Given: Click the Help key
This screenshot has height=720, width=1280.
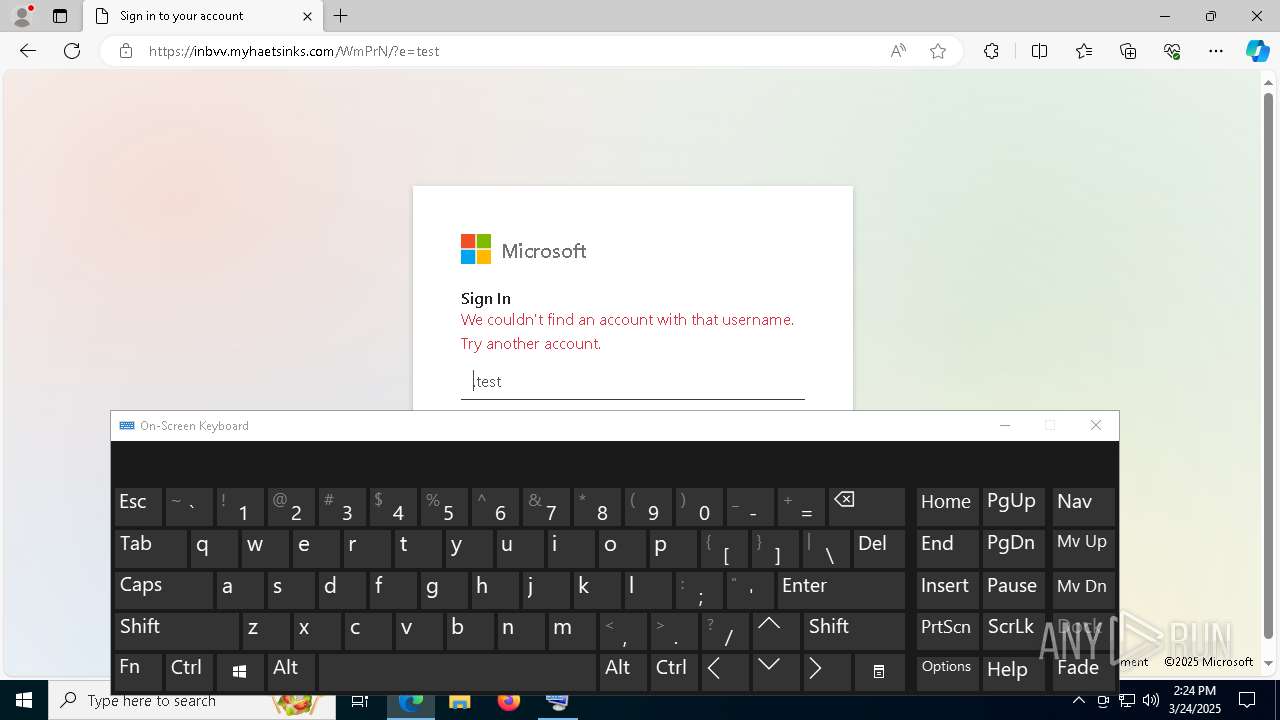Looking at the screenshot, I should (1014, 672).
